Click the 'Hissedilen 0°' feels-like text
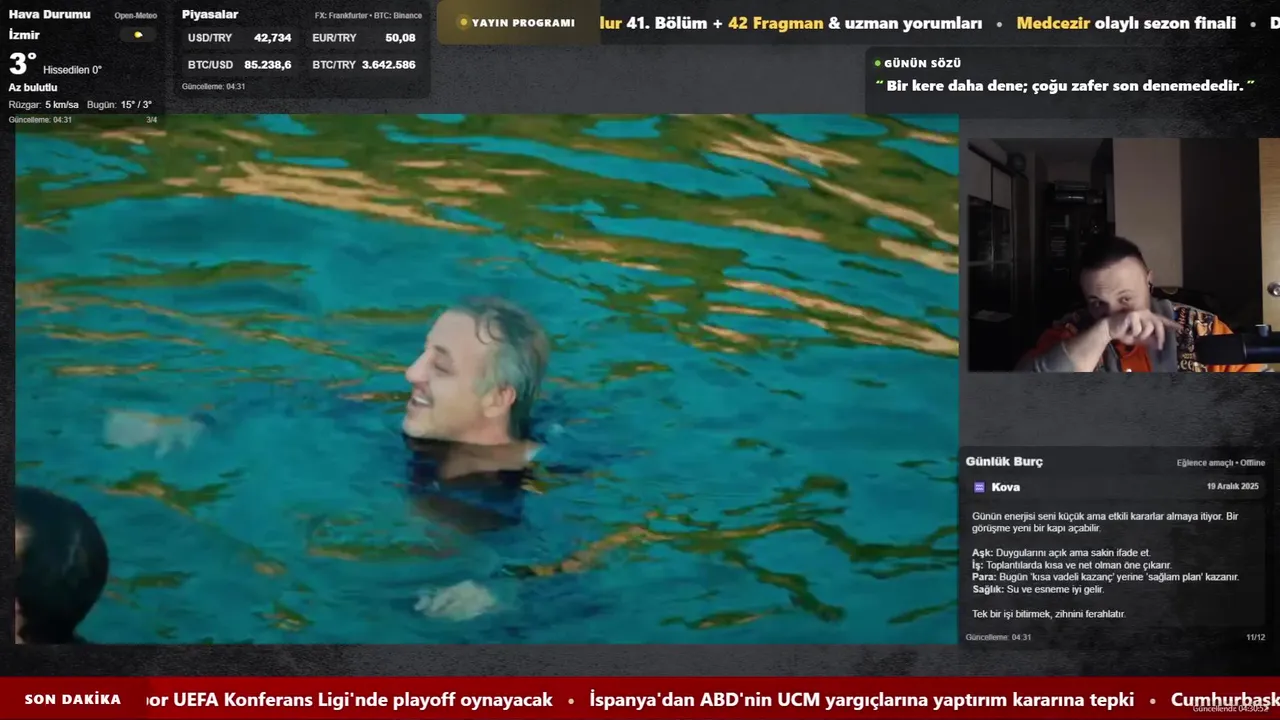The height and width of the screenshot is (720, 1280). [x=72, y=70]
